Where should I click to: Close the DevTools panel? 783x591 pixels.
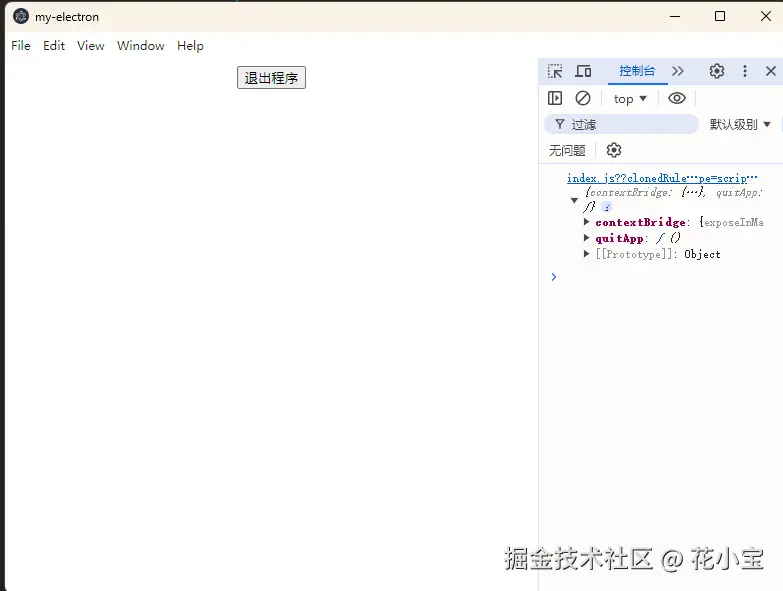click(771, 71)
